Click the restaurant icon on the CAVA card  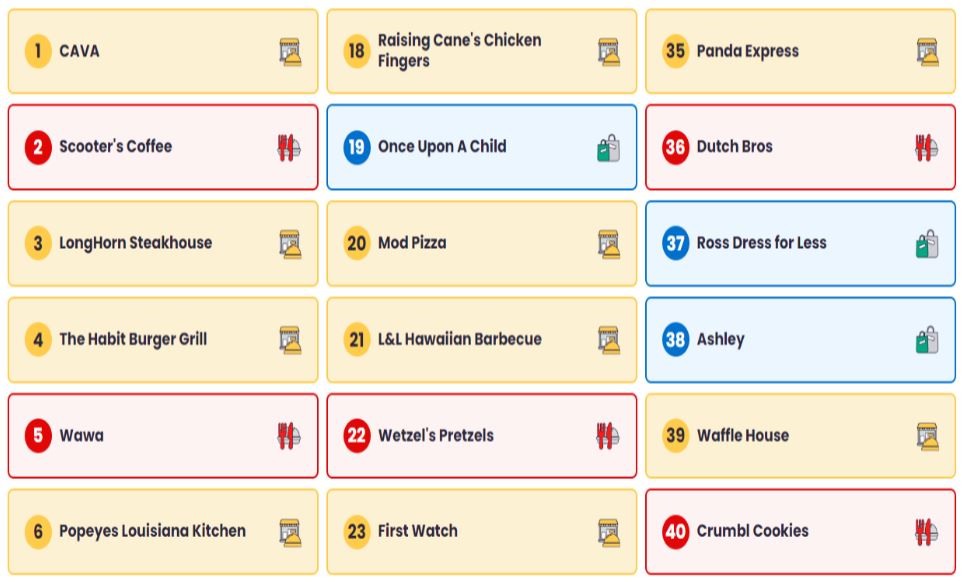290,52
